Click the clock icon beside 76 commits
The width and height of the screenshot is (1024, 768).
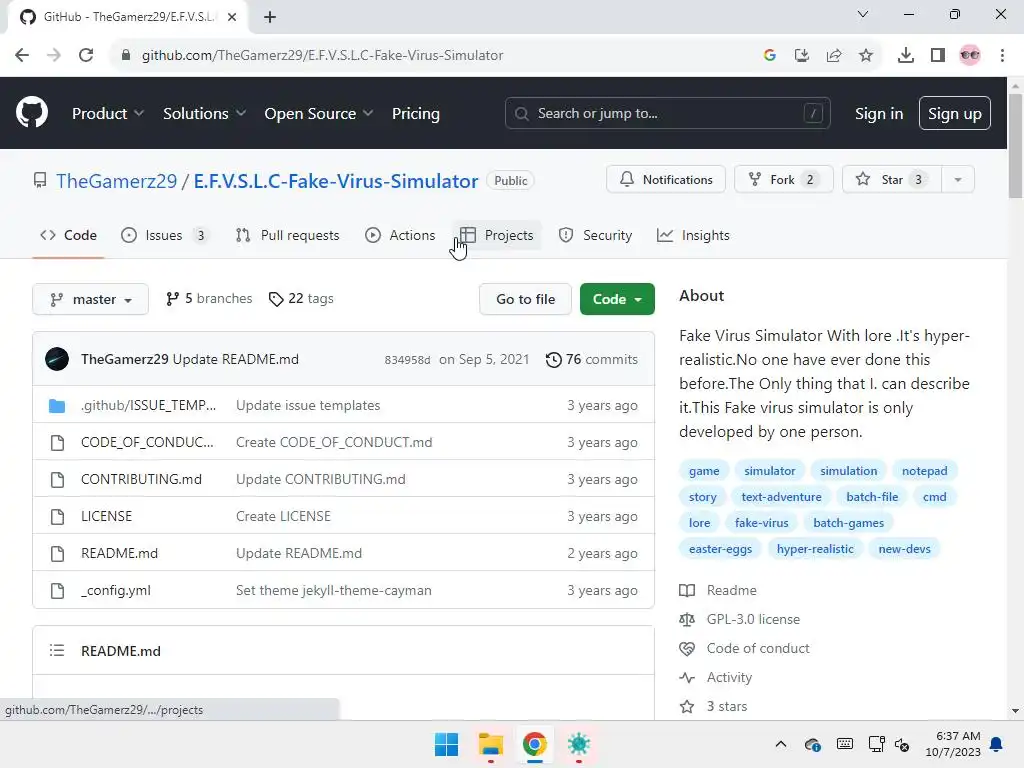tap(553, 359)
